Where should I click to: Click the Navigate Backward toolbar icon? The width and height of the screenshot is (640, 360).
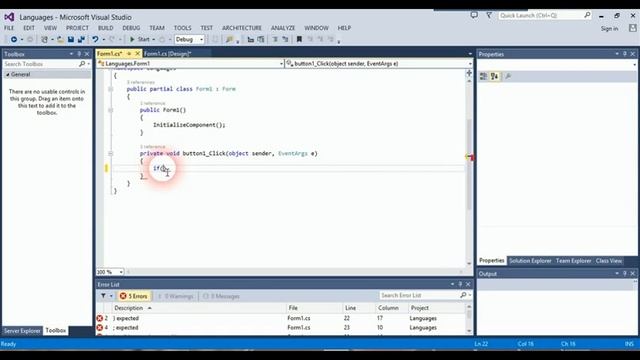point(13,40)
